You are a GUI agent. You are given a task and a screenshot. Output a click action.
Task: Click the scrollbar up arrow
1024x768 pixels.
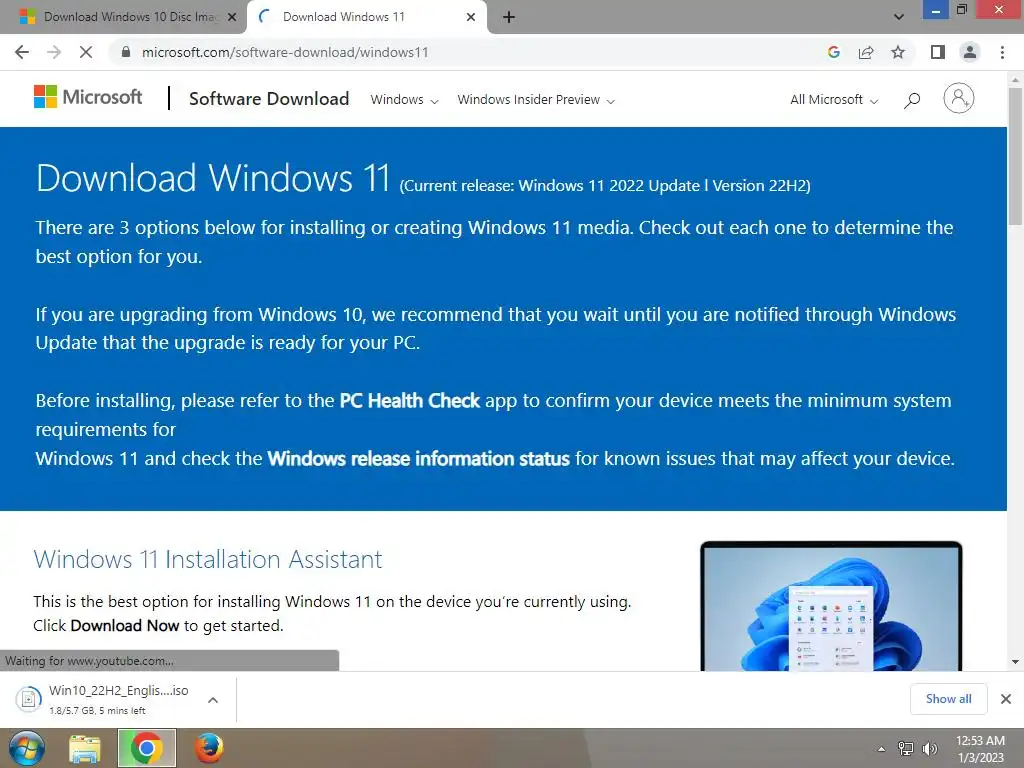tap(1015, 80)
